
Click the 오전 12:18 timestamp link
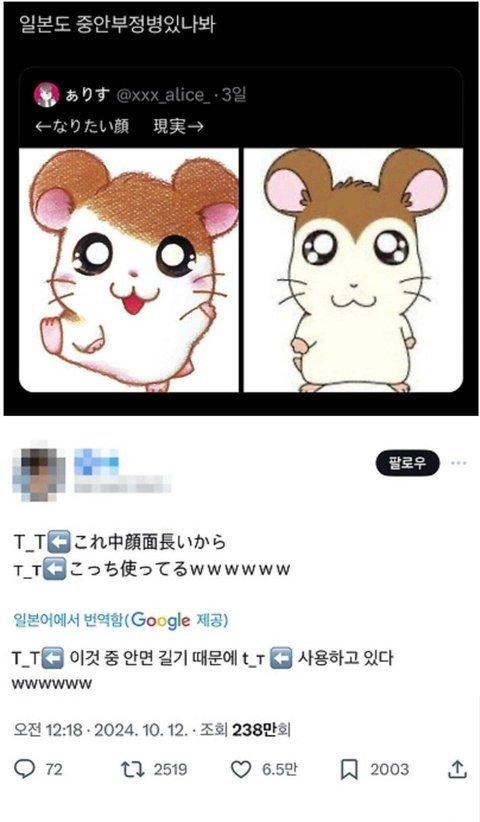(48, 730)
